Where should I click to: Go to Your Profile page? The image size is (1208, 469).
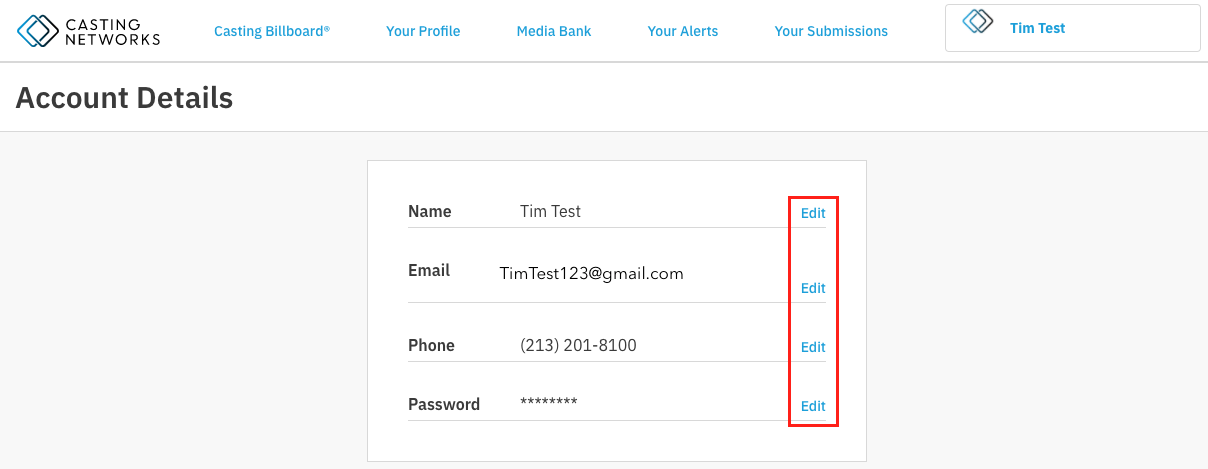(423, 31)
